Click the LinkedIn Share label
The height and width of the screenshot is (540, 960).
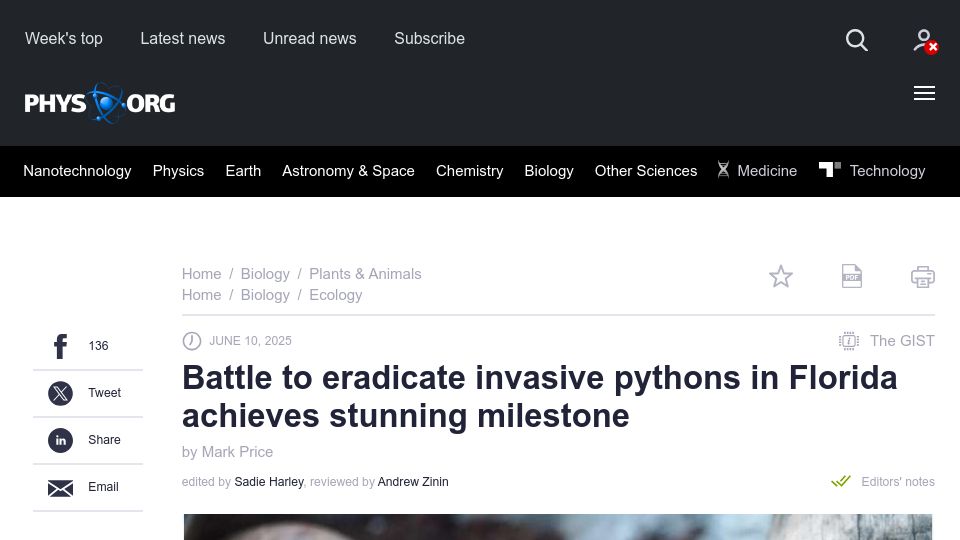coord(104,440)
